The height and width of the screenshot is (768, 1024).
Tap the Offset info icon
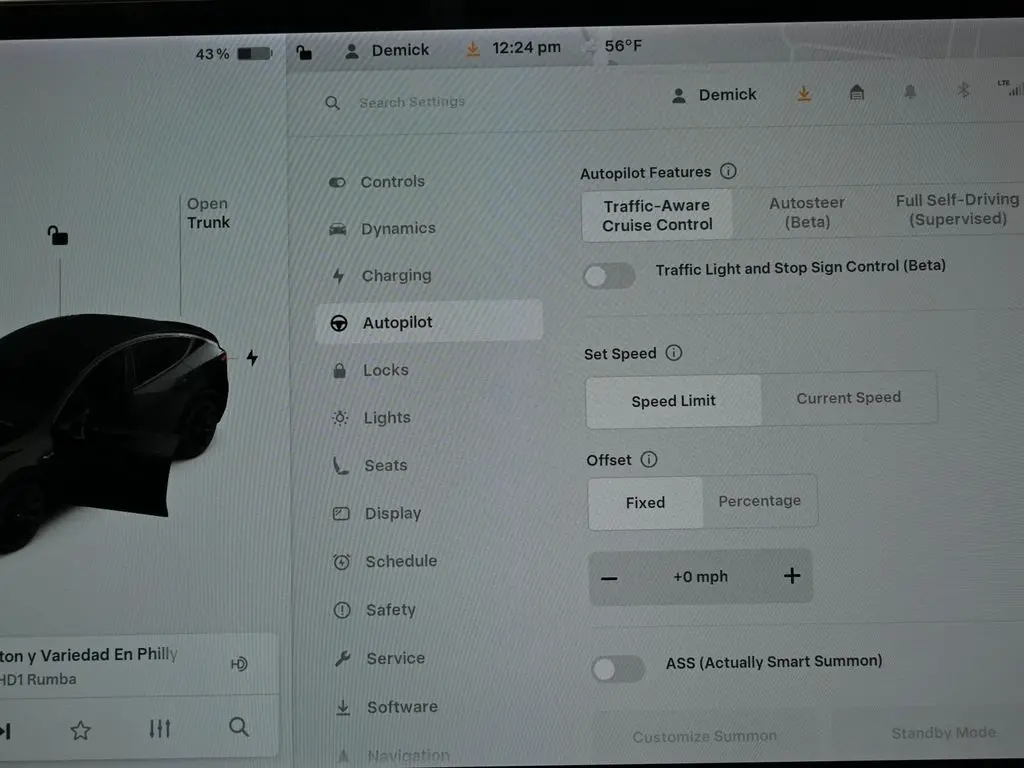(649, 460)
